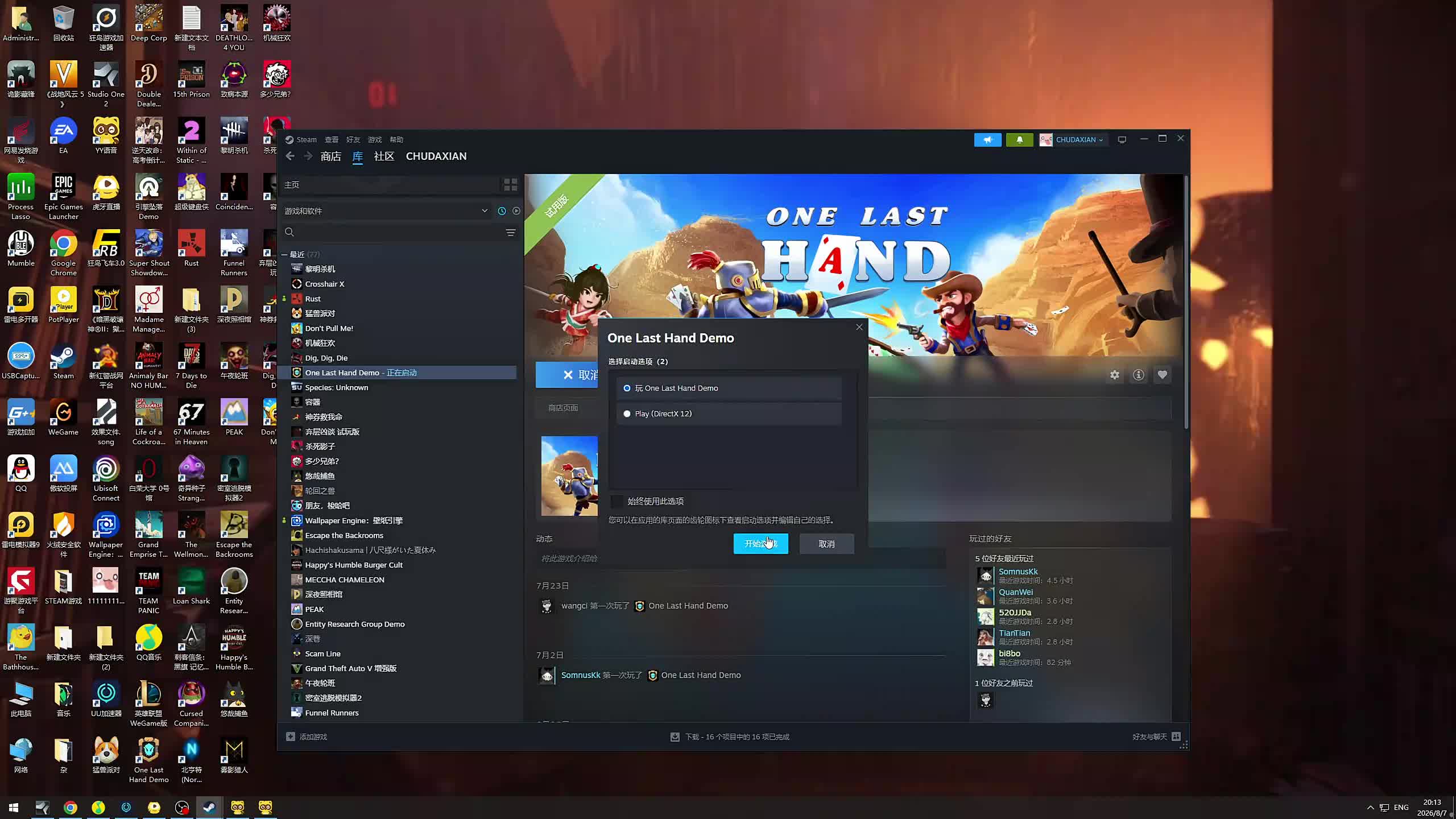This screenshot has width=1456, height=819.
Task: Switch Steam to Big Picture mode icon
Action: click(1122, 140)
